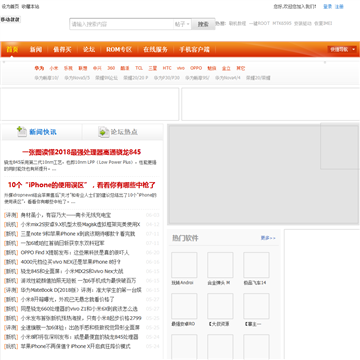Select the OPPO brand link
This screenshot has width=360, height=360.
coord(196,68)
